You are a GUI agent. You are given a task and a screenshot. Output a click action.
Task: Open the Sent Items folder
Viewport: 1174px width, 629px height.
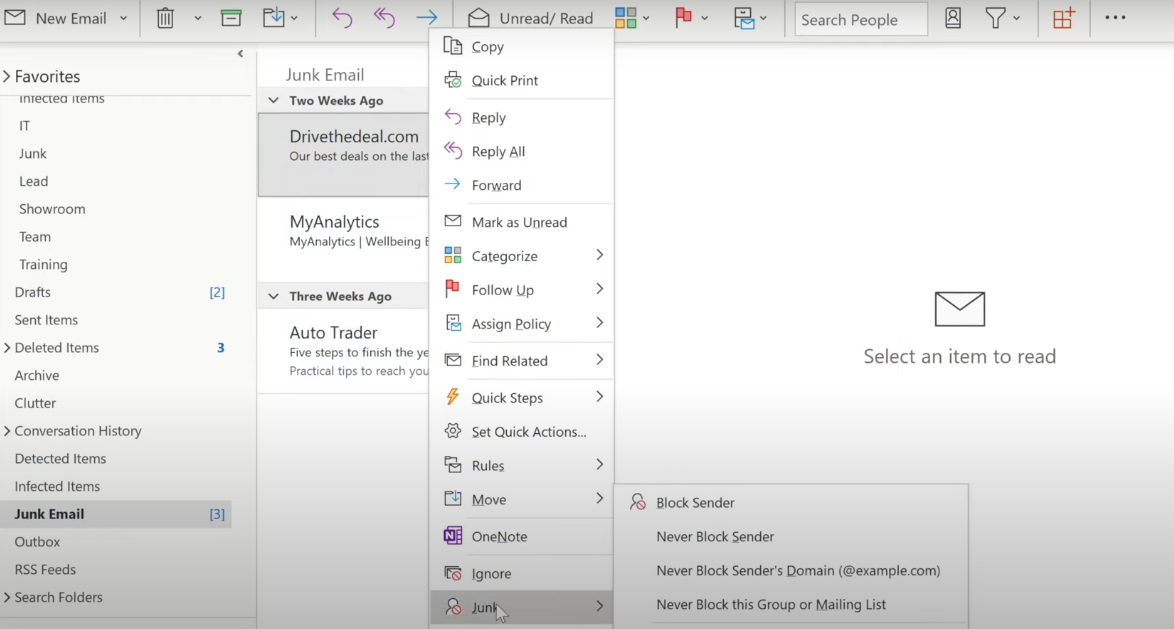click(x=46, y=320)
